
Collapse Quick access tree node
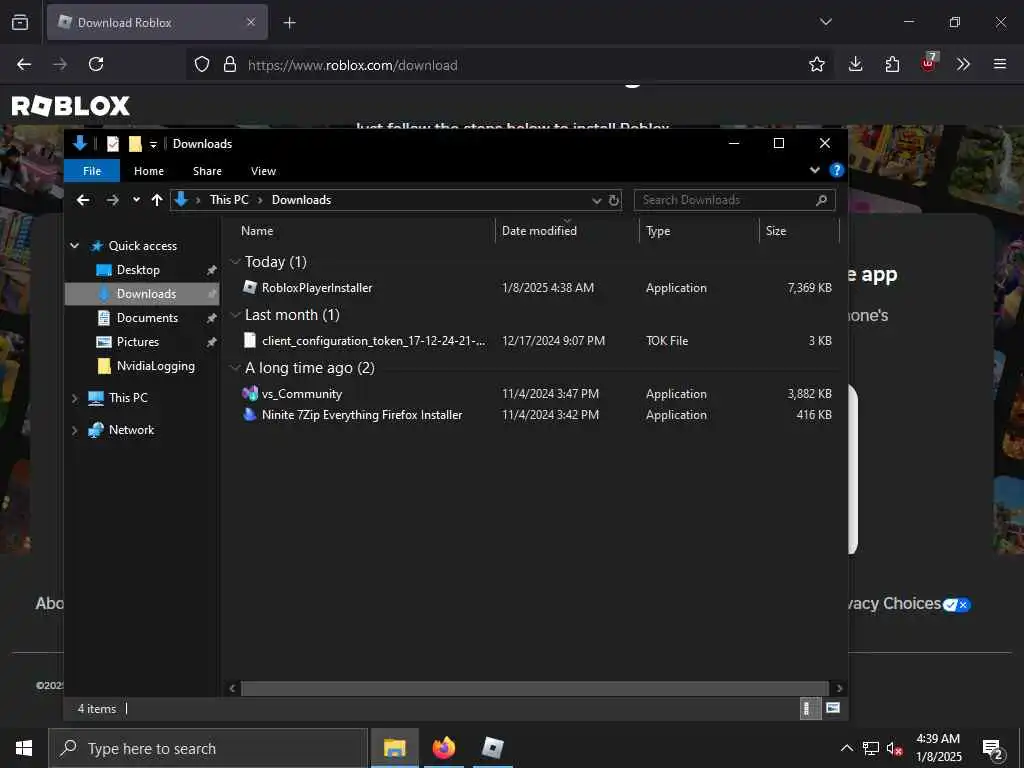pos(74,246)
